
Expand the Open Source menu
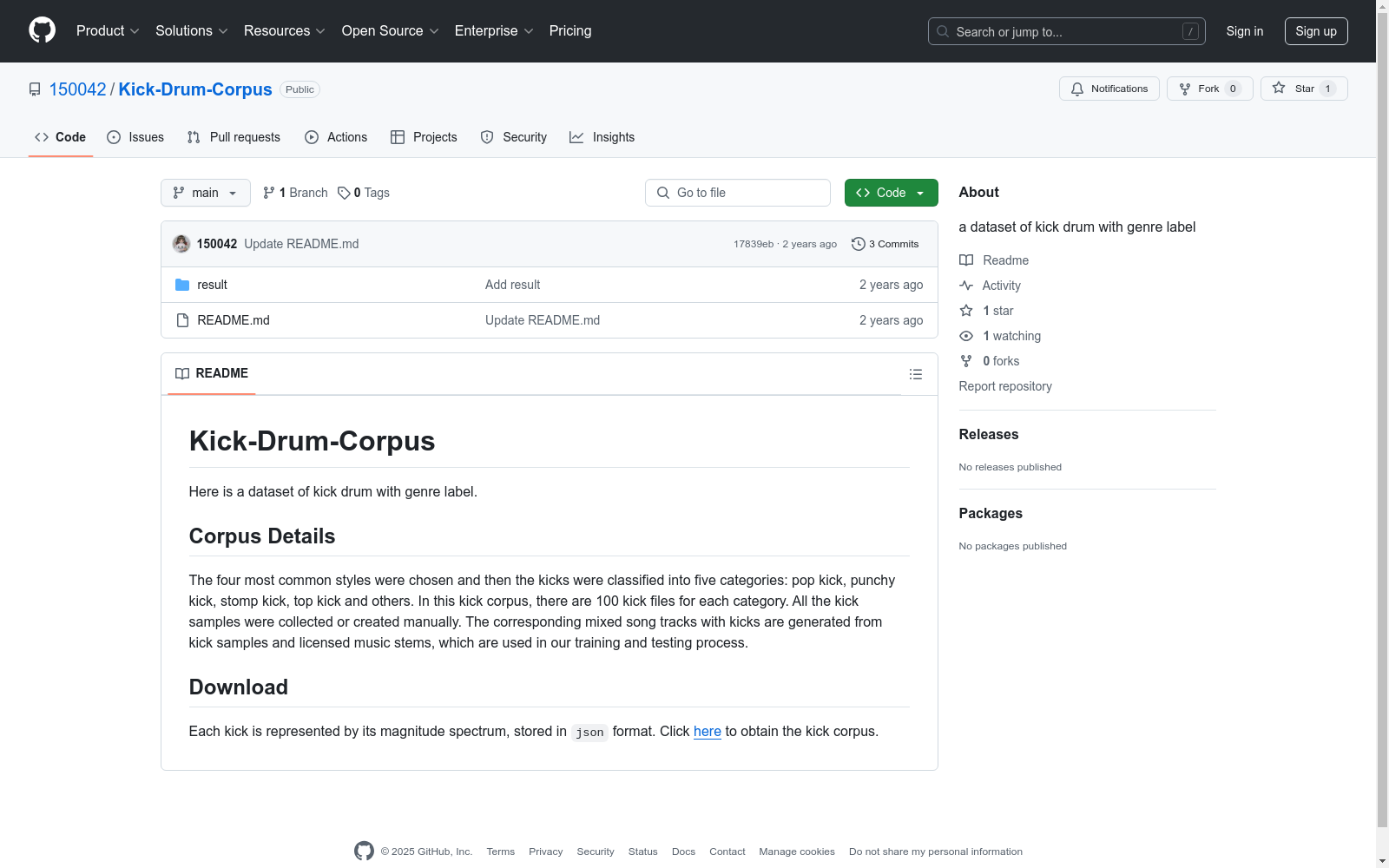pyautogui.click(x=391, y=31)
